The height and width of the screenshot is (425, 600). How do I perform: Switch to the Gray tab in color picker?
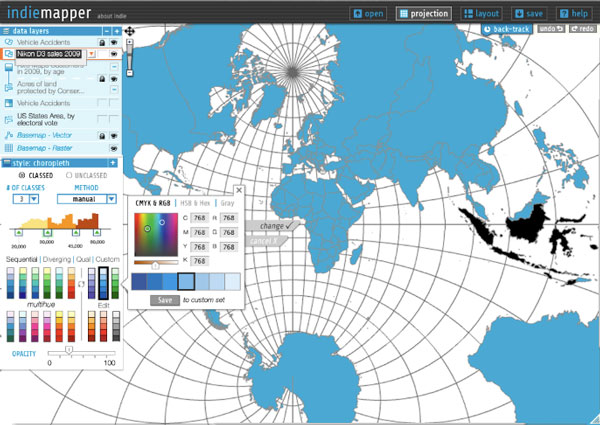227,203
